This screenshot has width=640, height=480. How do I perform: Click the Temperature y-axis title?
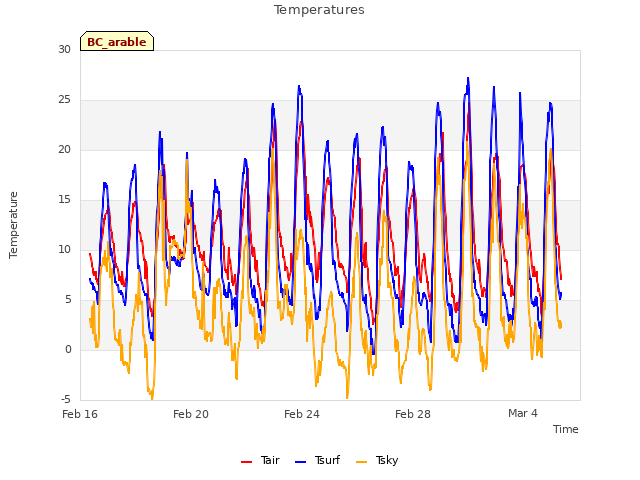pos(13,225)
